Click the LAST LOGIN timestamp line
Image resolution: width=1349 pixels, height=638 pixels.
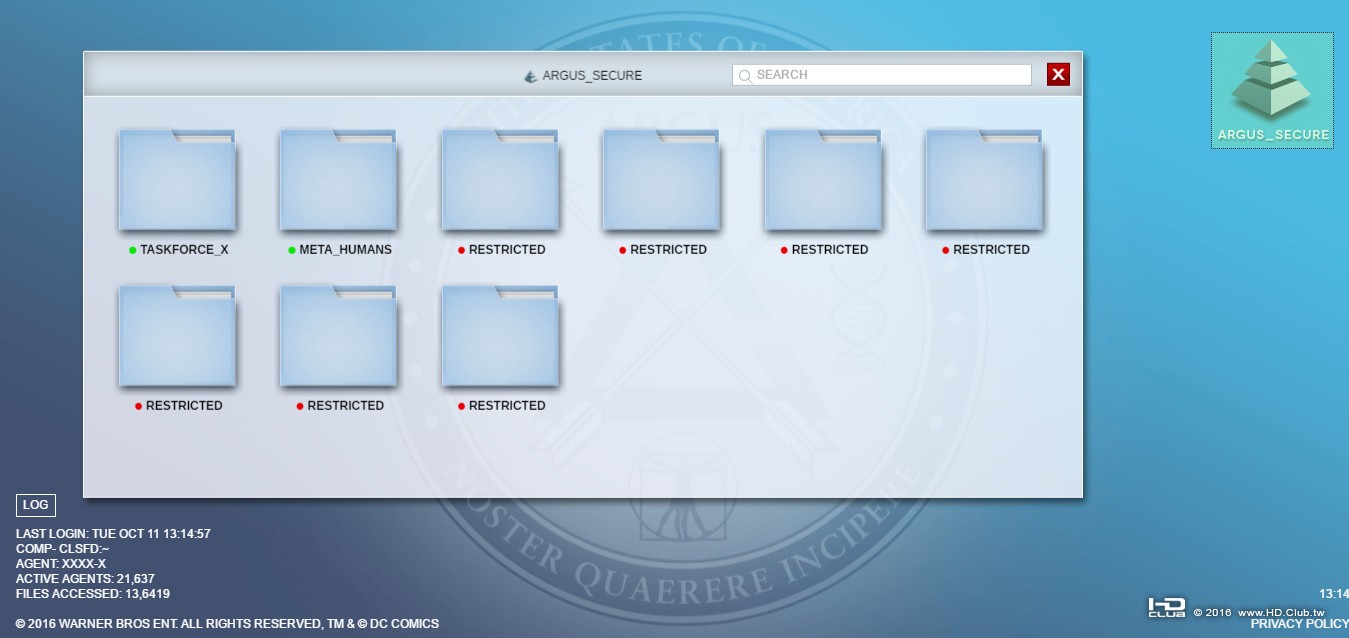[113, 534]
